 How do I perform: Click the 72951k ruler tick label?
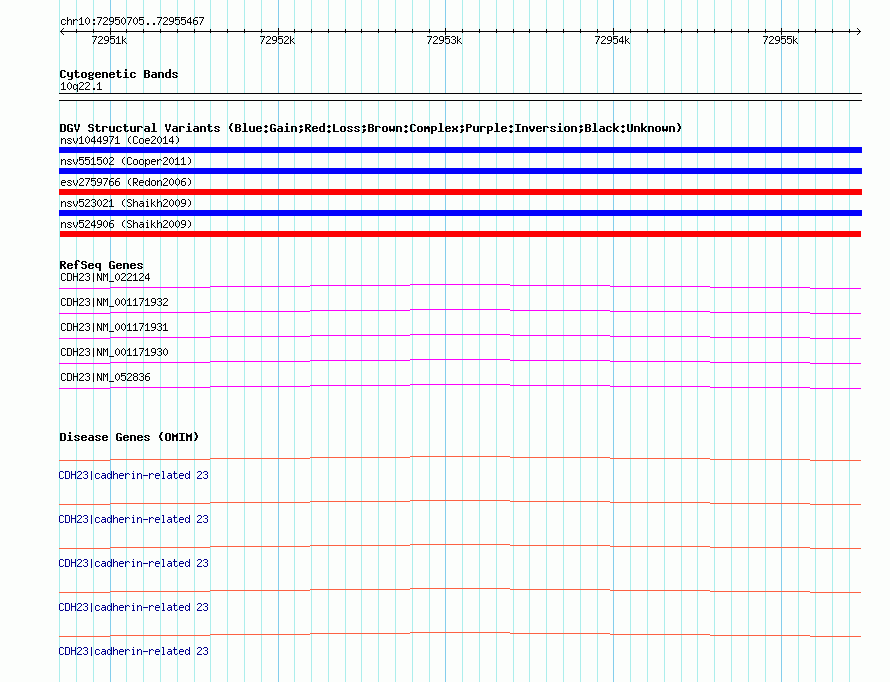(109, 40)
